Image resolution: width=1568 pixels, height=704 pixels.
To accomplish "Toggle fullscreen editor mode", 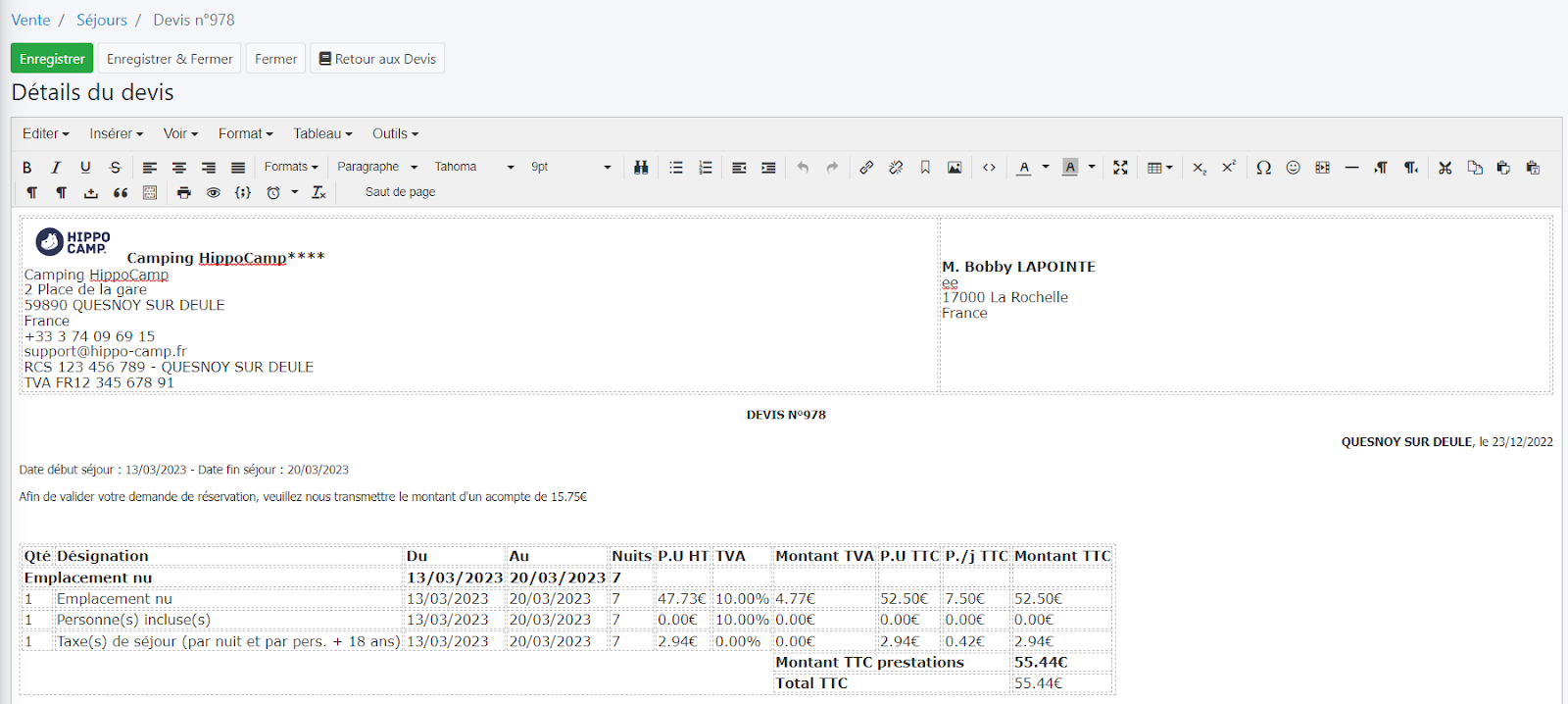I will point(1120,168).
